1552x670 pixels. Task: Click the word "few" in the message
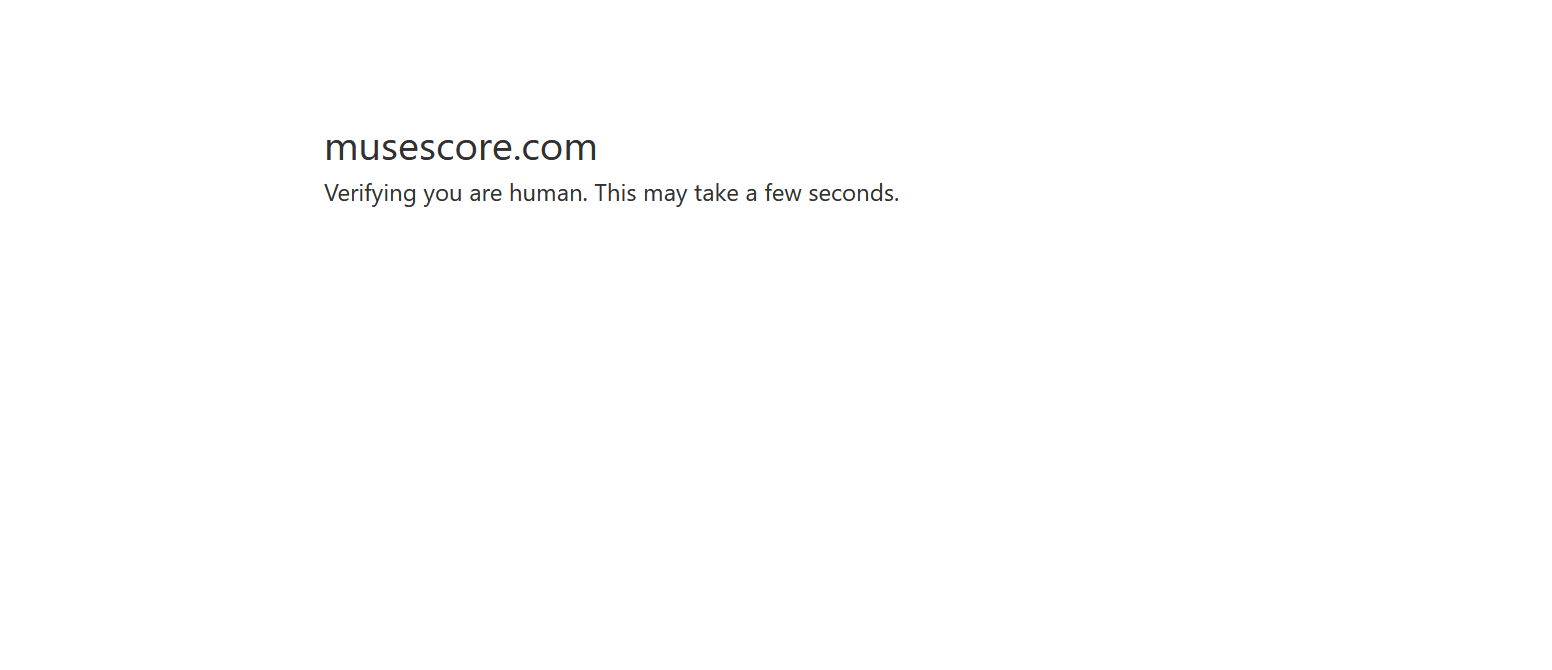click(783, 192)
